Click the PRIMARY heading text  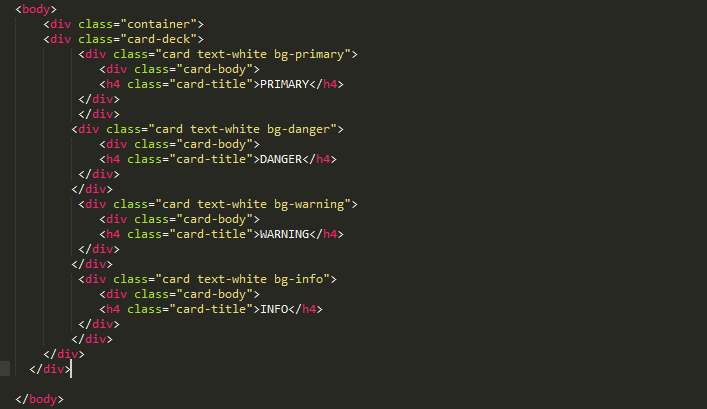[x=285, y=84]
